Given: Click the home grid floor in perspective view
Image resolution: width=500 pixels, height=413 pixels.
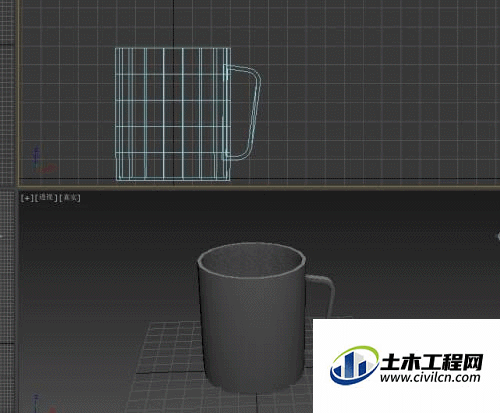Looking at the screenshot, I should 167,367.
